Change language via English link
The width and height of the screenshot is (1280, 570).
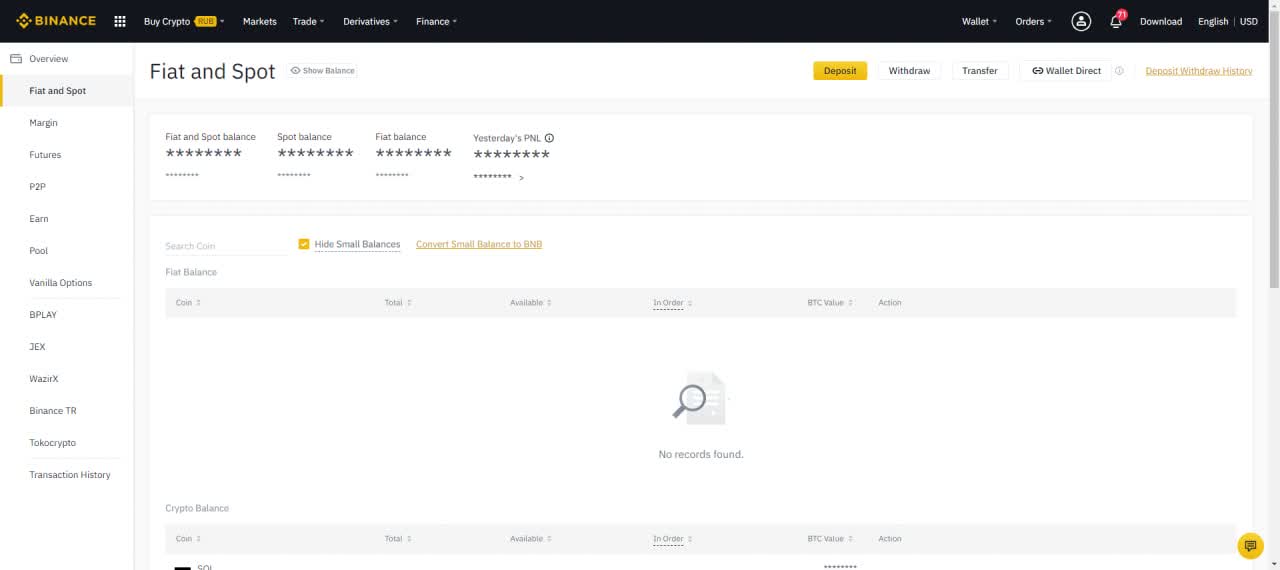click(1213, 21)
